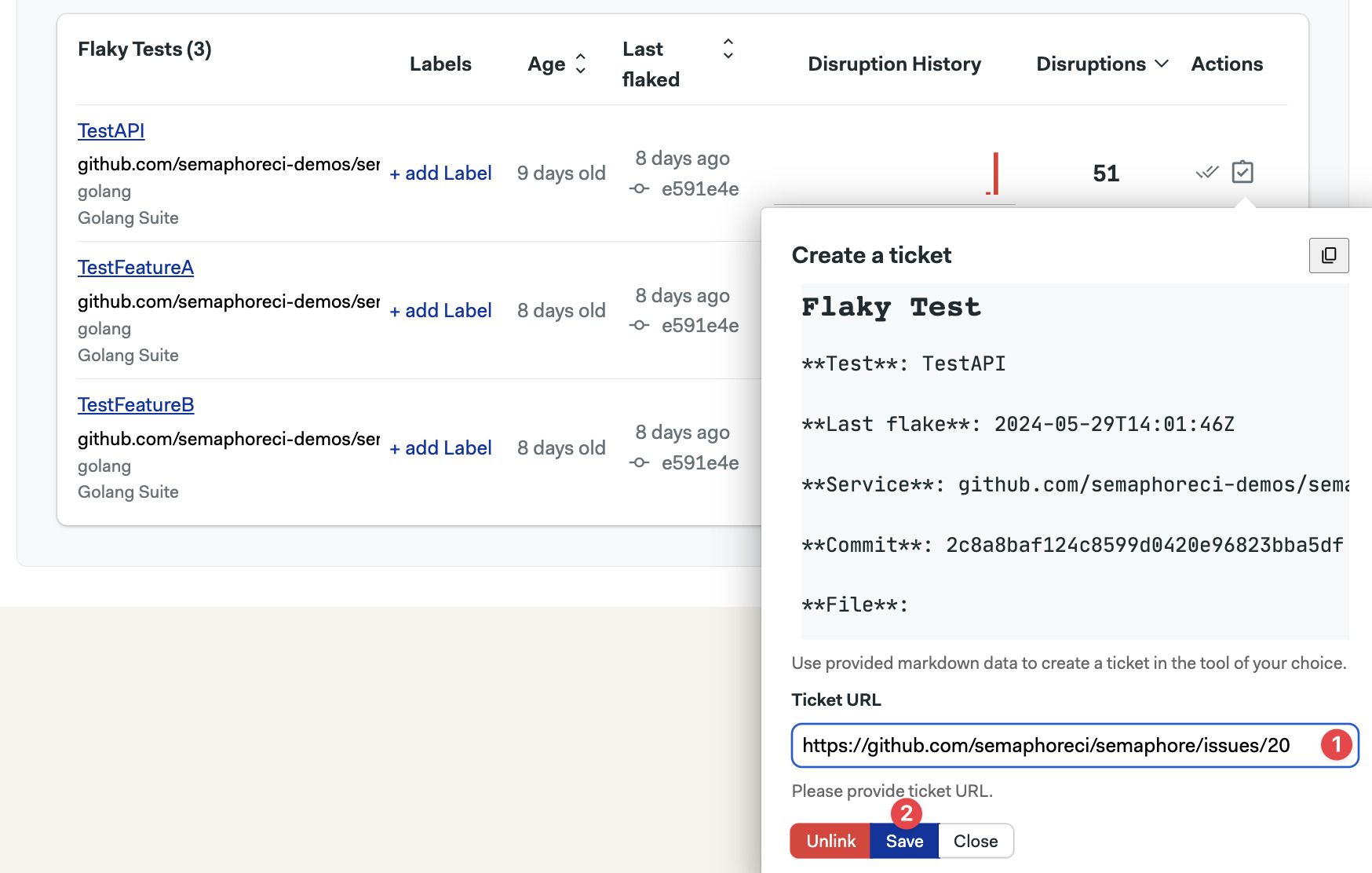Click the commit icon in TestFeatureA row
1372x873 pixels.
point(640,325)
